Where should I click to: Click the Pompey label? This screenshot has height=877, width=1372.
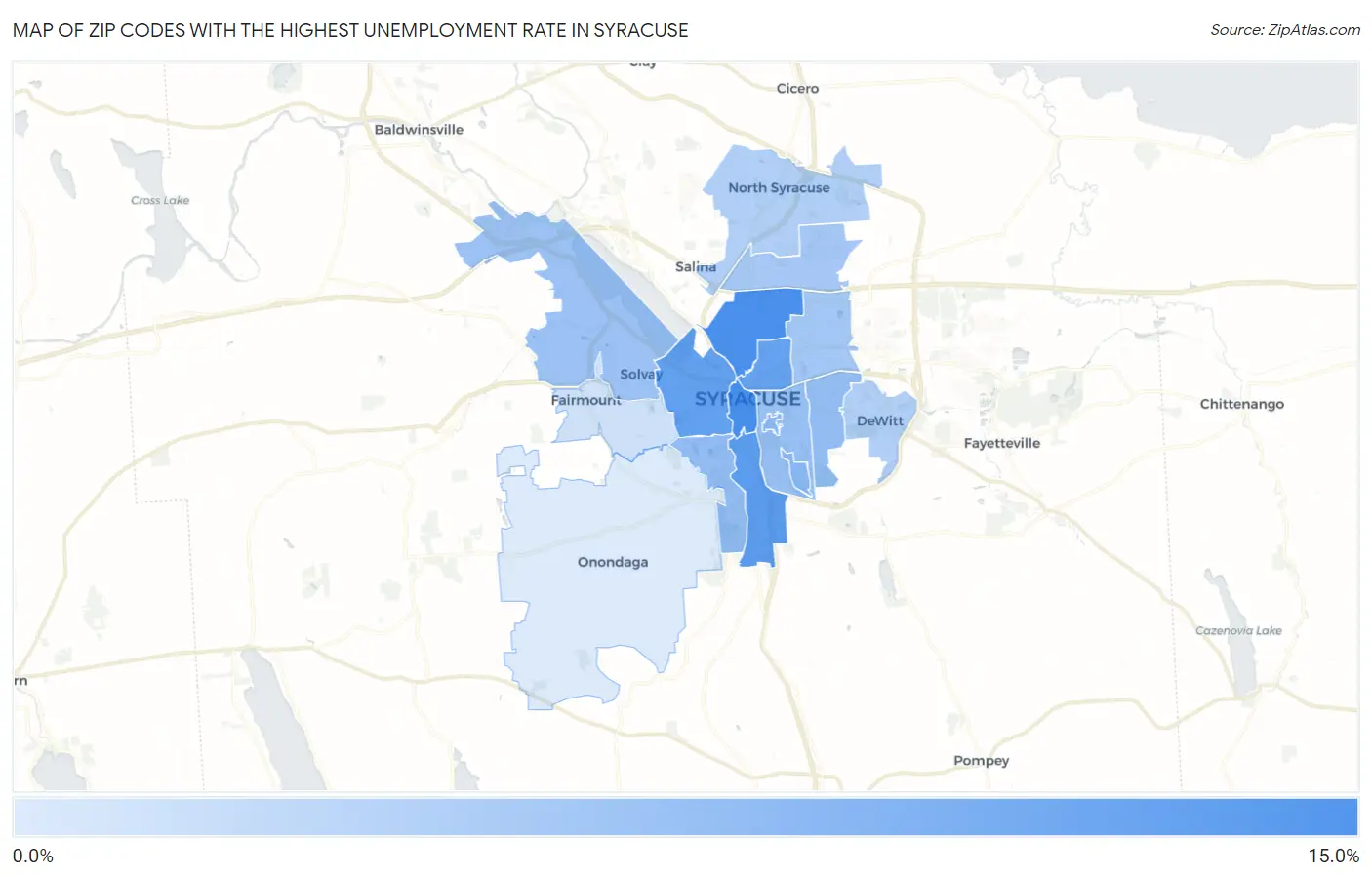coord(982,761)
